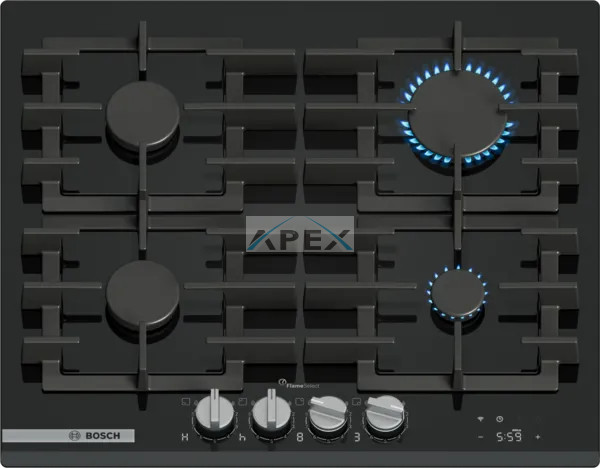Click the APEX watermark logo
Image resolution: width=600 pixels, height=468 pixels.
tap(300, 238)
